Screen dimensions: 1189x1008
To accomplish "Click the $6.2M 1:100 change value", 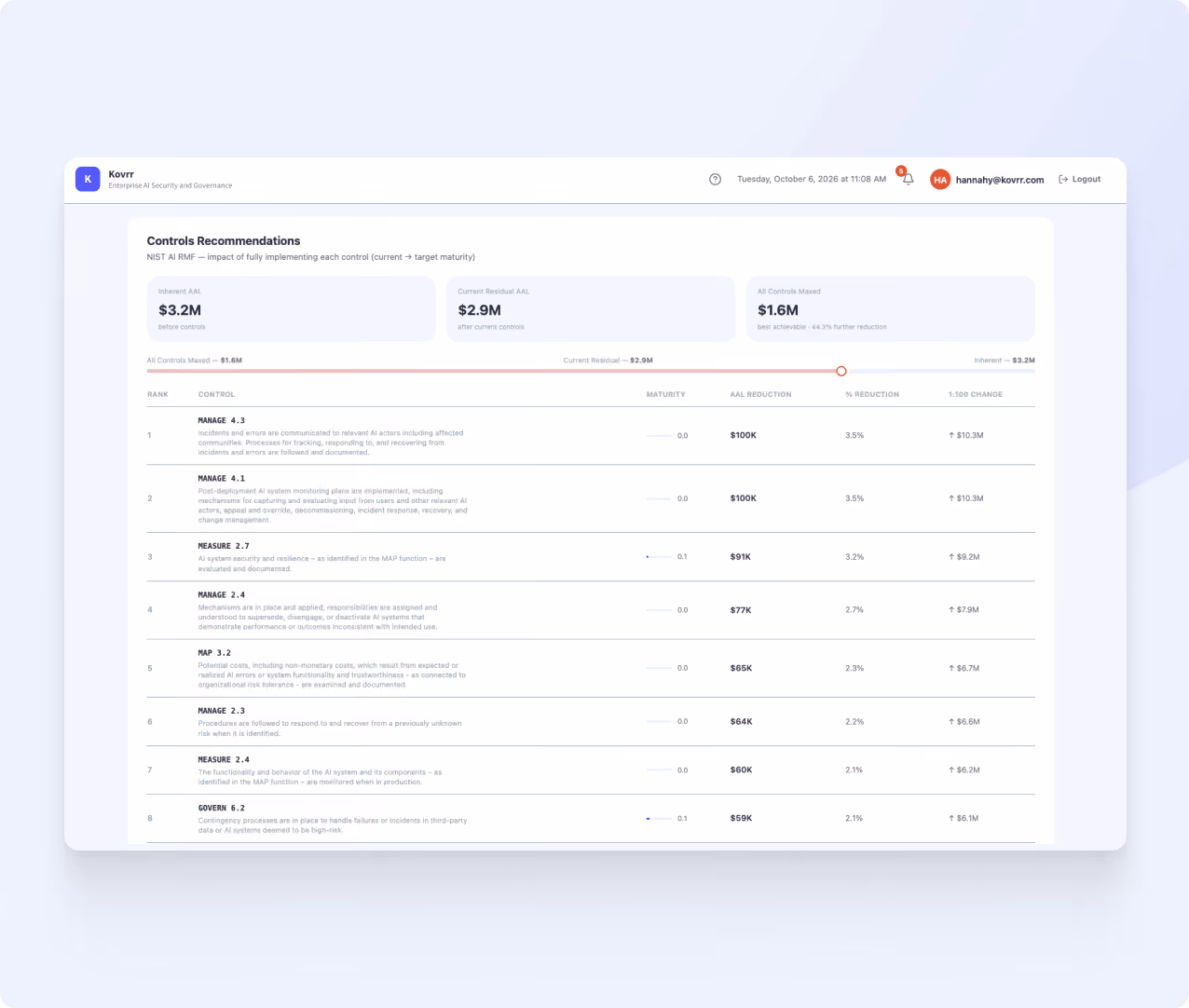I will [x=964, y=770].
